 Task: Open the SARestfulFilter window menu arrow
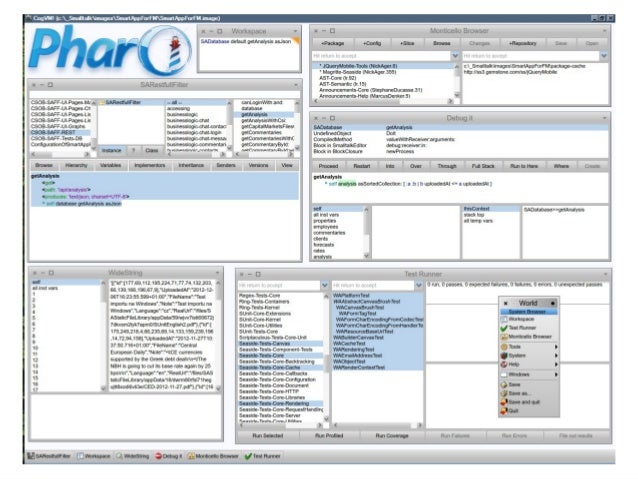pos(296,85)
